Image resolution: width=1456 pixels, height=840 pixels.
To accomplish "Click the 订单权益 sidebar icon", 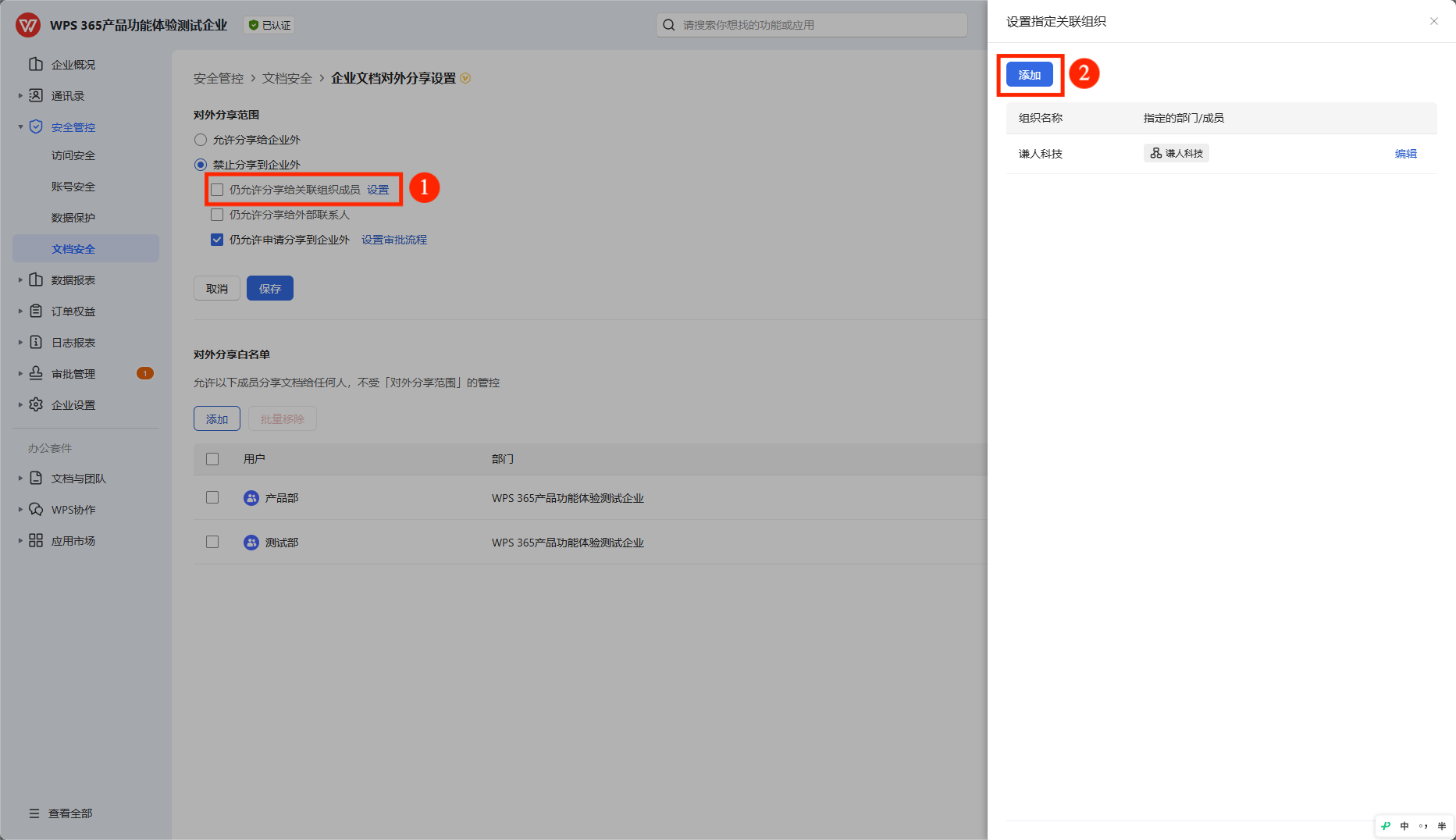I will pos(36,311).
